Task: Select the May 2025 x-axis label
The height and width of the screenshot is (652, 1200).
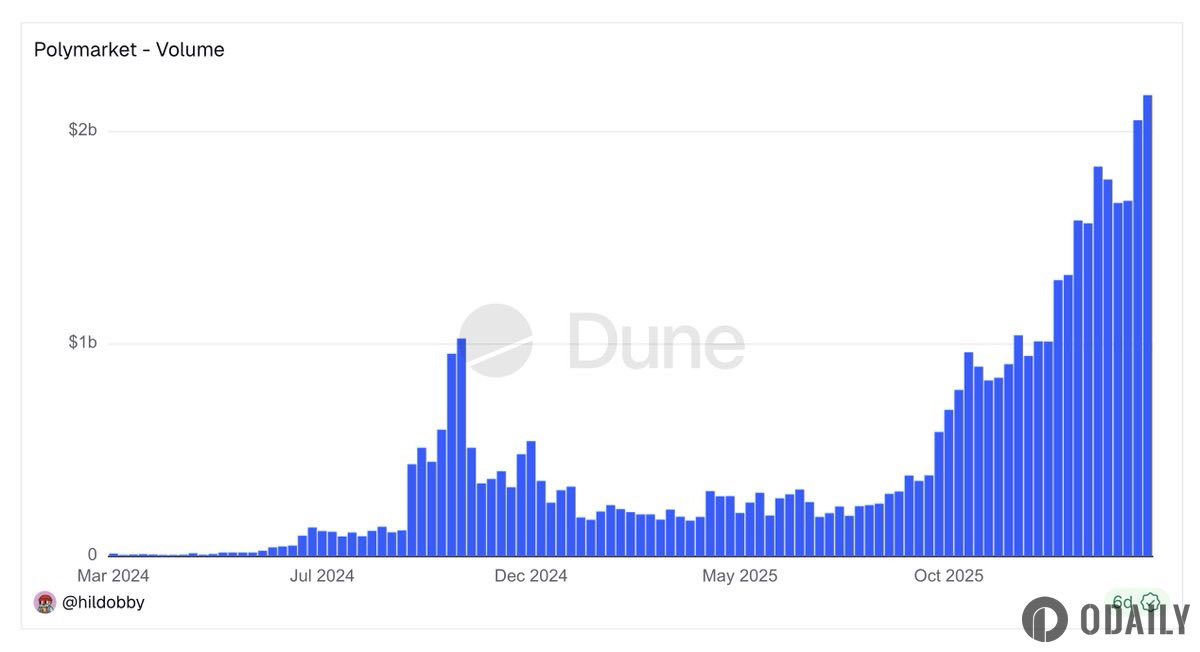Action: (x=740, y=576)
